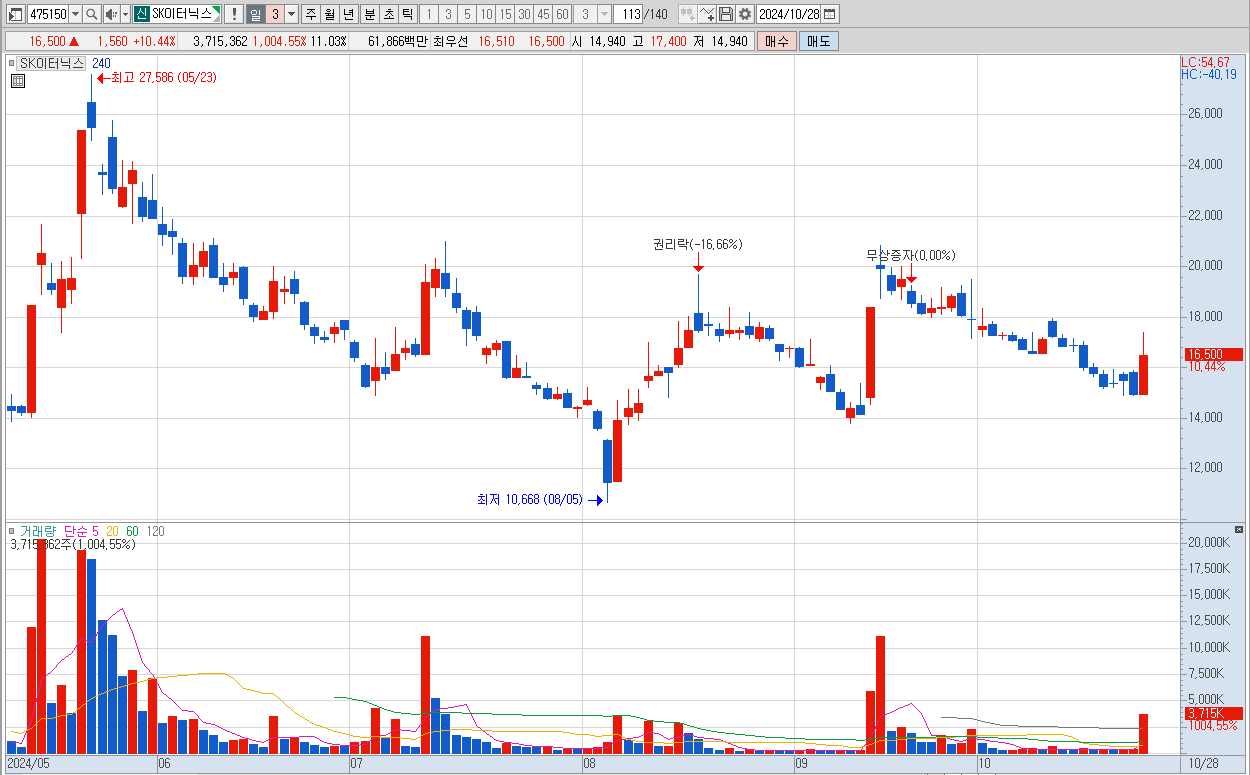Select the 일 daily period button
The height and width of the screenshot is (775, 1250).
tap(255, 14)
